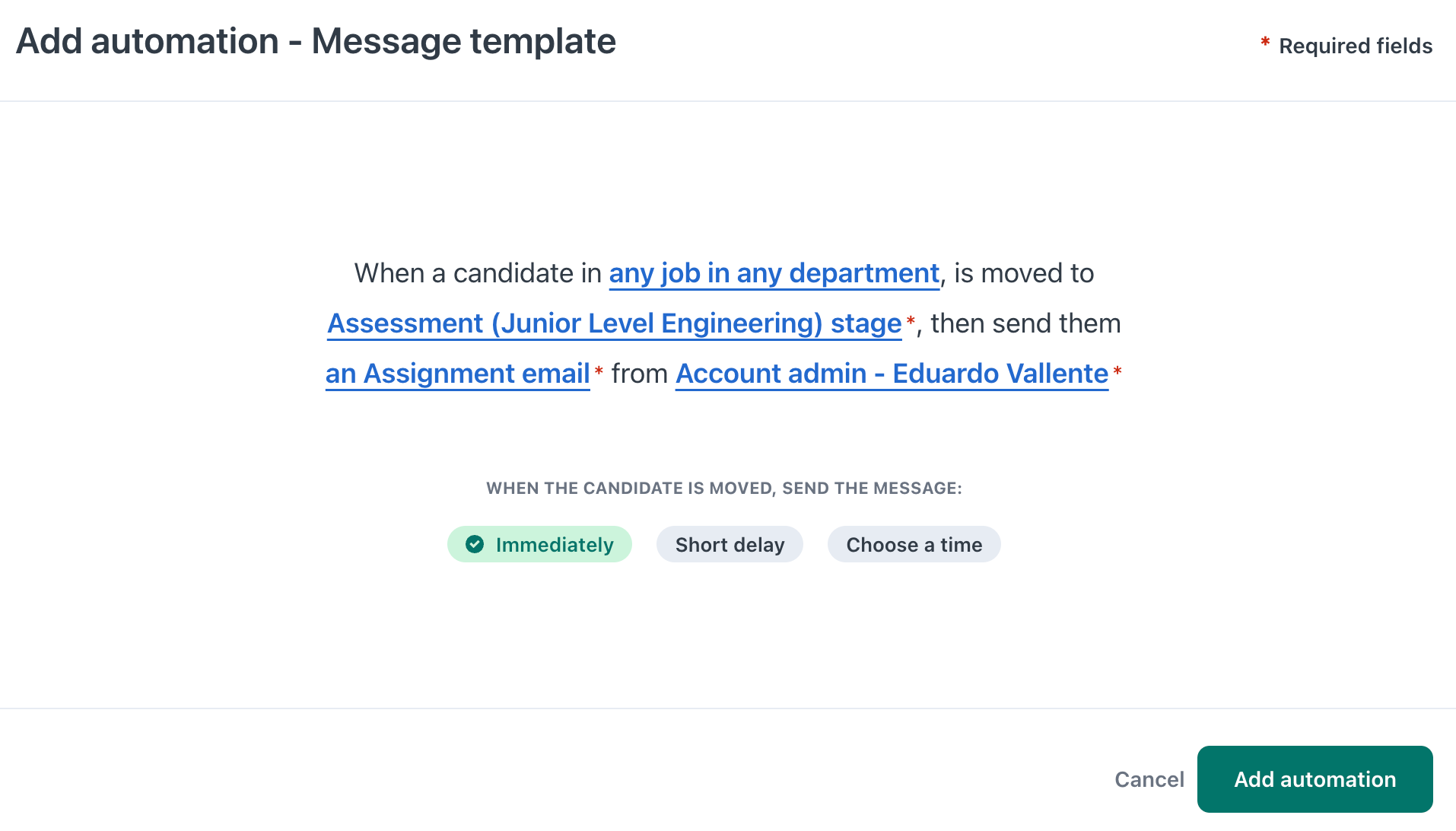Click the Add automation - Message template heading
Image resolution: width=1456 pixels, height=831 pixels.
click(316, 41)
